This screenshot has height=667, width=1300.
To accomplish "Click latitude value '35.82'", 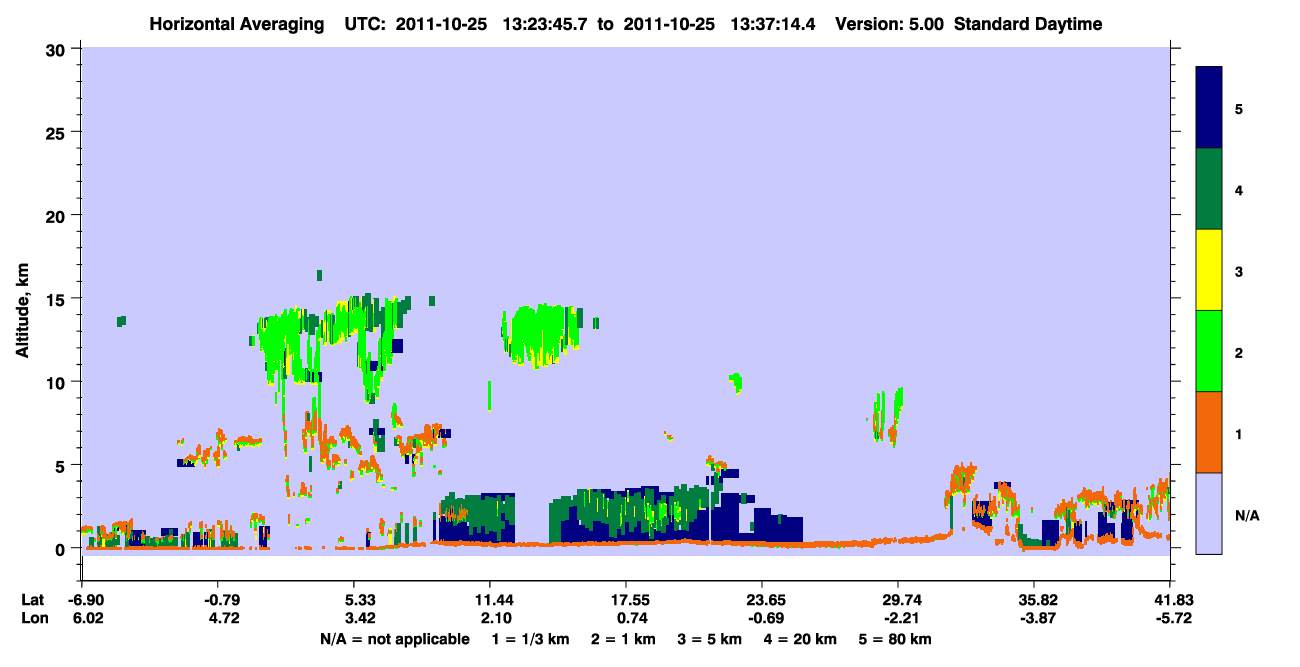I will (1034, 600).
